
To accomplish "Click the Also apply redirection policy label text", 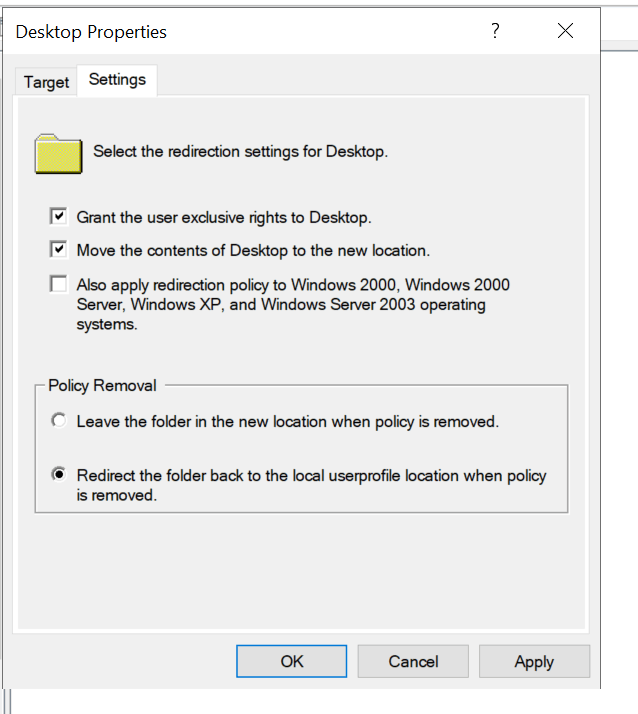I will [x=293, y=304].
